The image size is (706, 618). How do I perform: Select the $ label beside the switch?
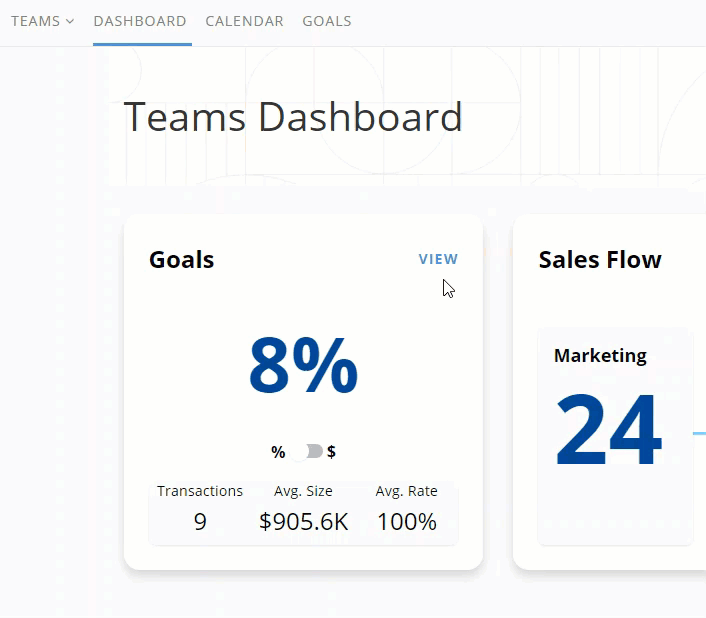click(x=331, y=452)
